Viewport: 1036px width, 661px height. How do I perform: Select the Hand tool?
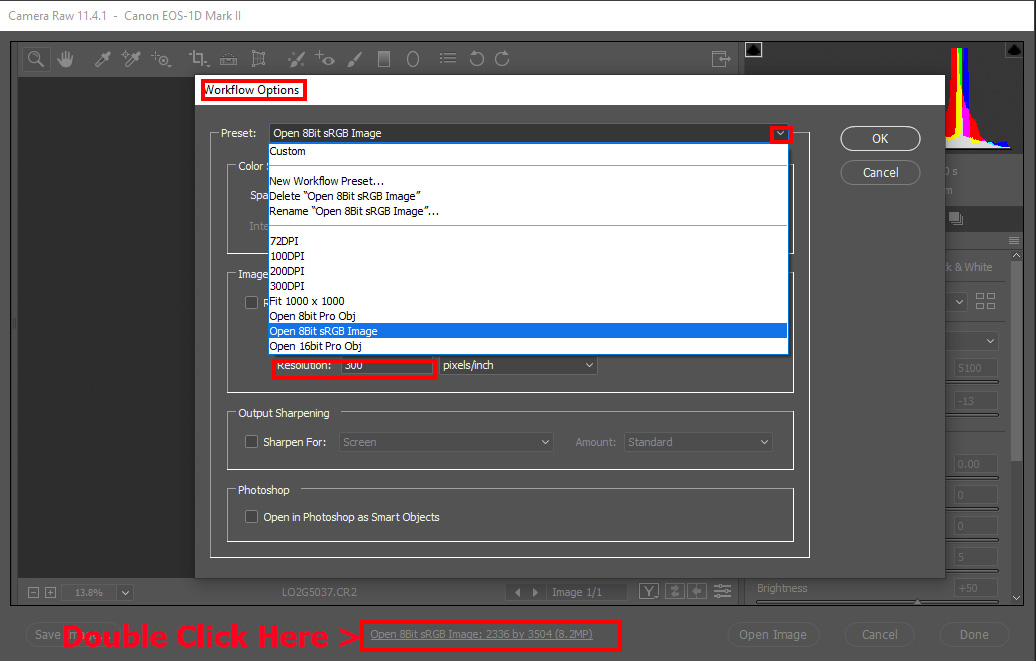tap(66, 58)
